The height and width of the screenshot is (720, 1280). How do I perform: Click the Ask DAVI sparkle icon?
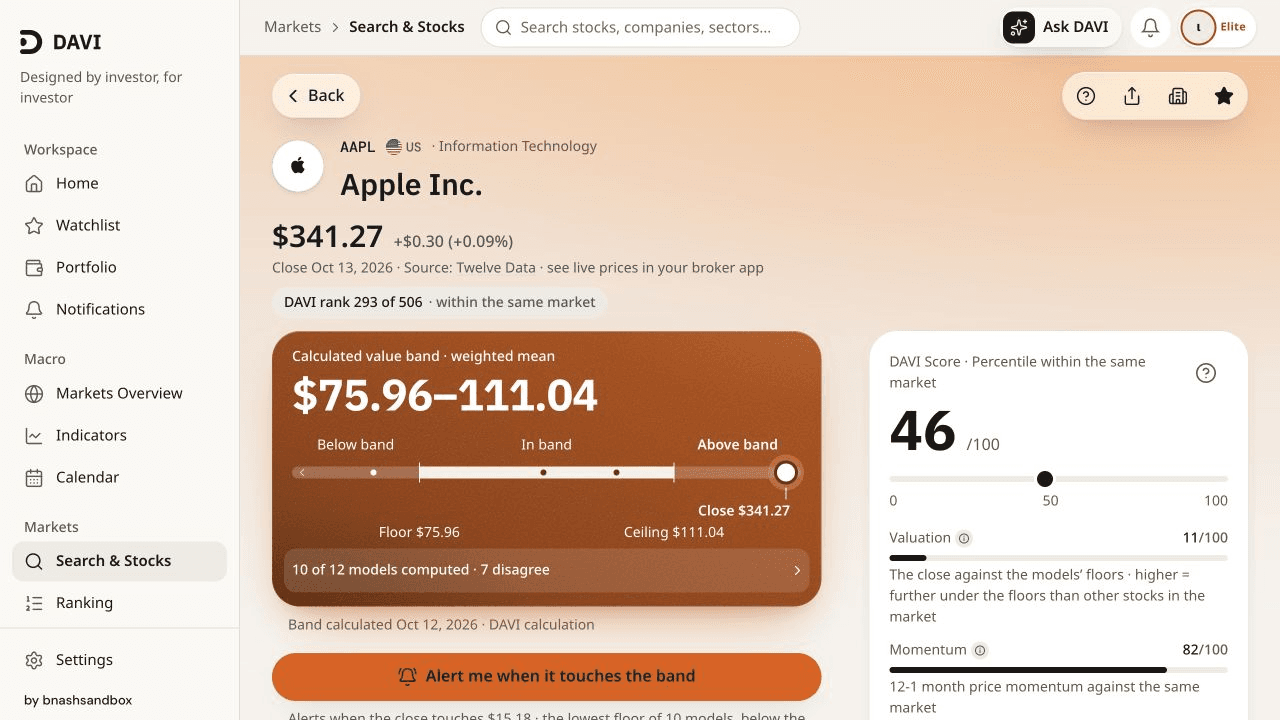click(1019, 27)
